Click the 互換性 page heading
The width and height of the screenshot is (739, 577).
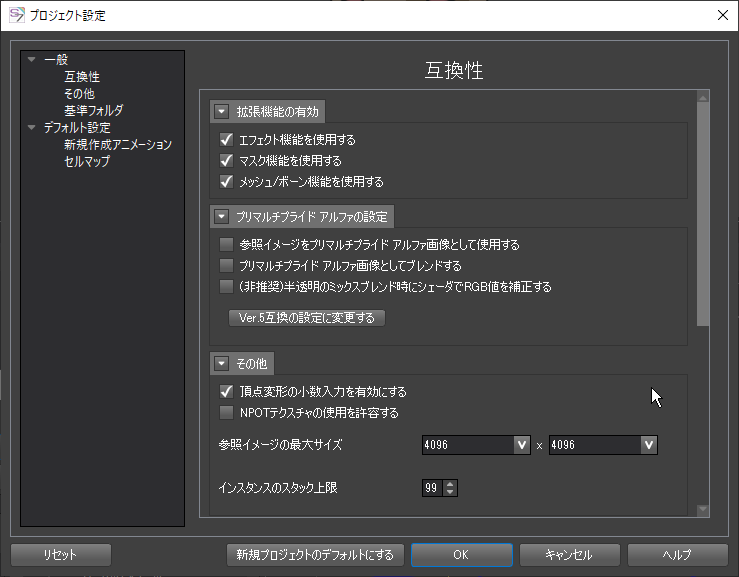pyautogui.click(x=454, y=70)
